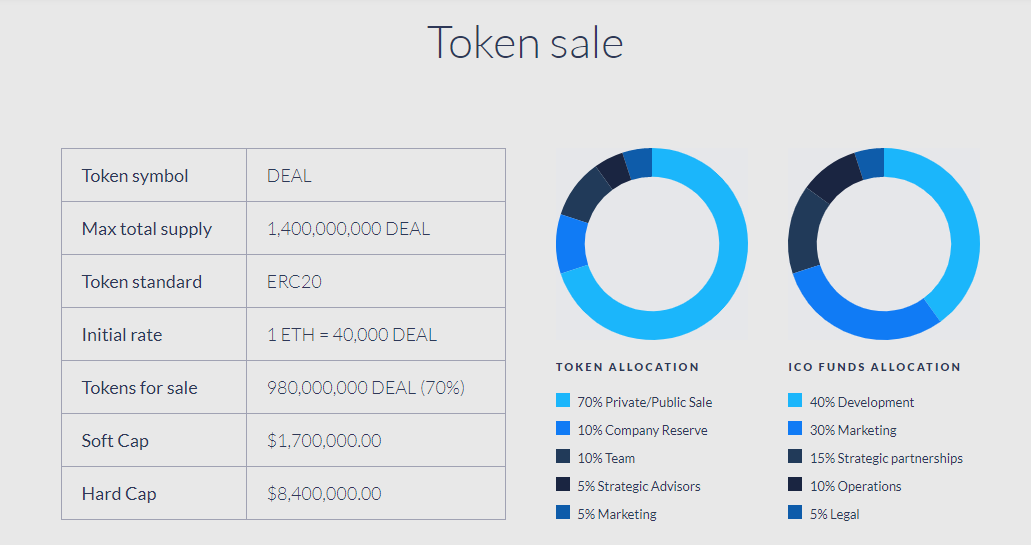This screenshot has height=545, width=1031.
Task: Click the 70% Private/Public Sale legend swatch
Action: pyautogui.click(x=563, y=400)
